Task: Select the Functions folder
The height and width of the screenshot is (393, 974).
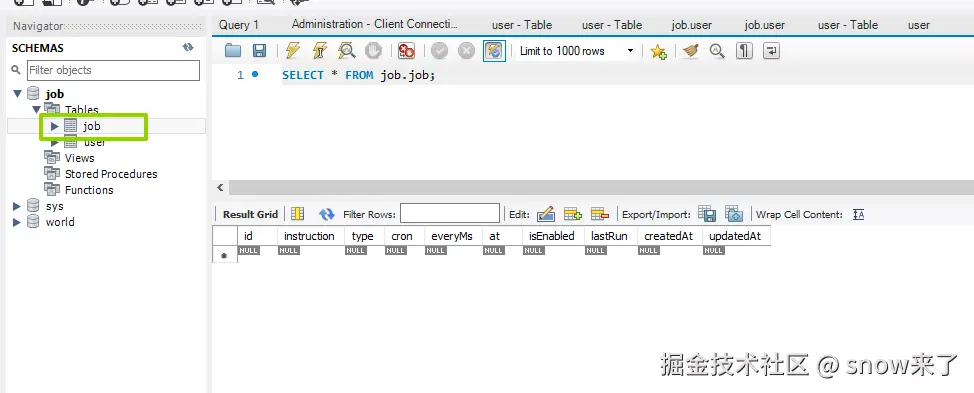Action: click(89, 190)
